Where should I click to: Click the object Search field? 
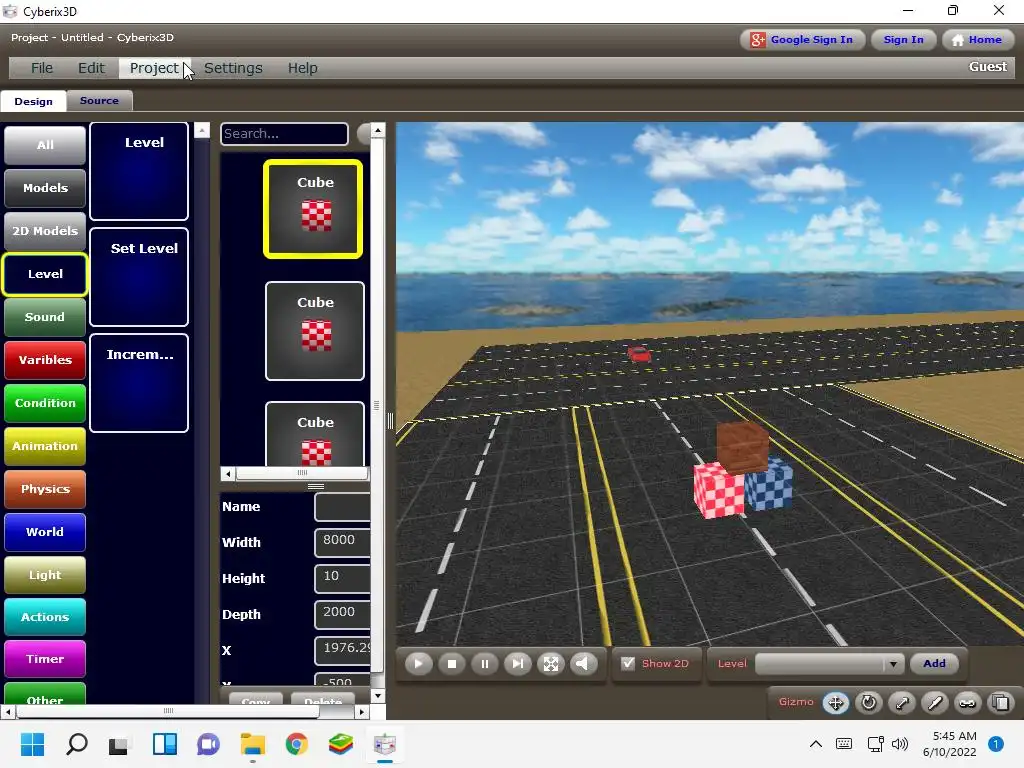(284, 134)
